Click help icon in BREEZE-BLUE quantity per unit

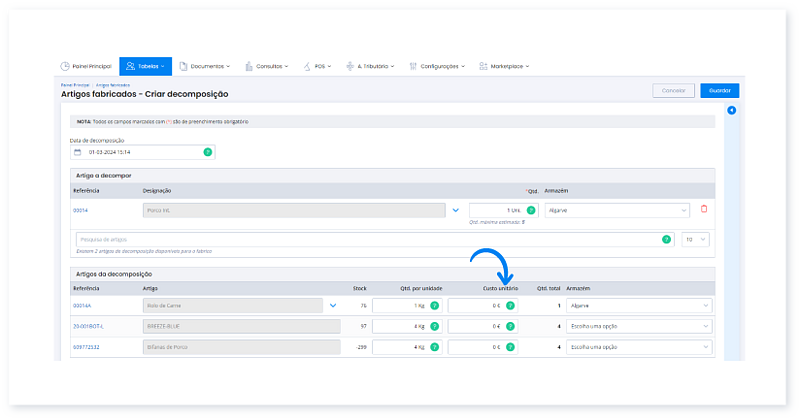tap(434, 326)
